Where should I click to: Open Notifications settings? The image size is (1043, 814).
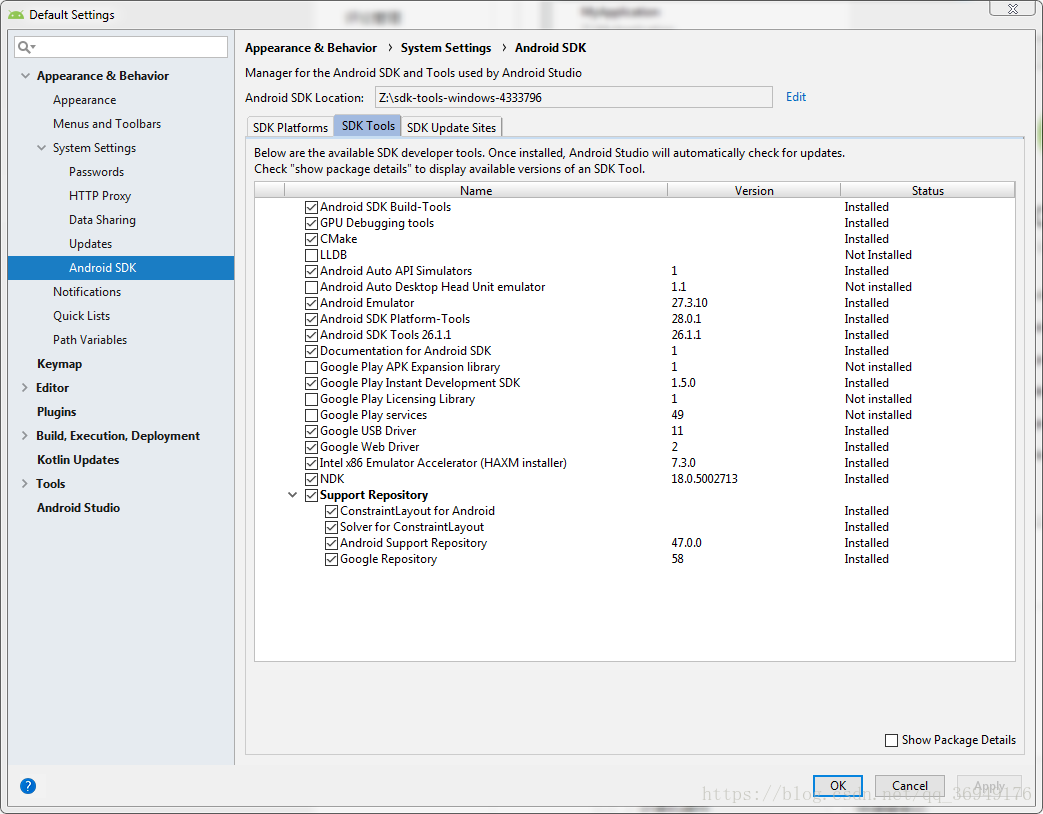(87, 291)
